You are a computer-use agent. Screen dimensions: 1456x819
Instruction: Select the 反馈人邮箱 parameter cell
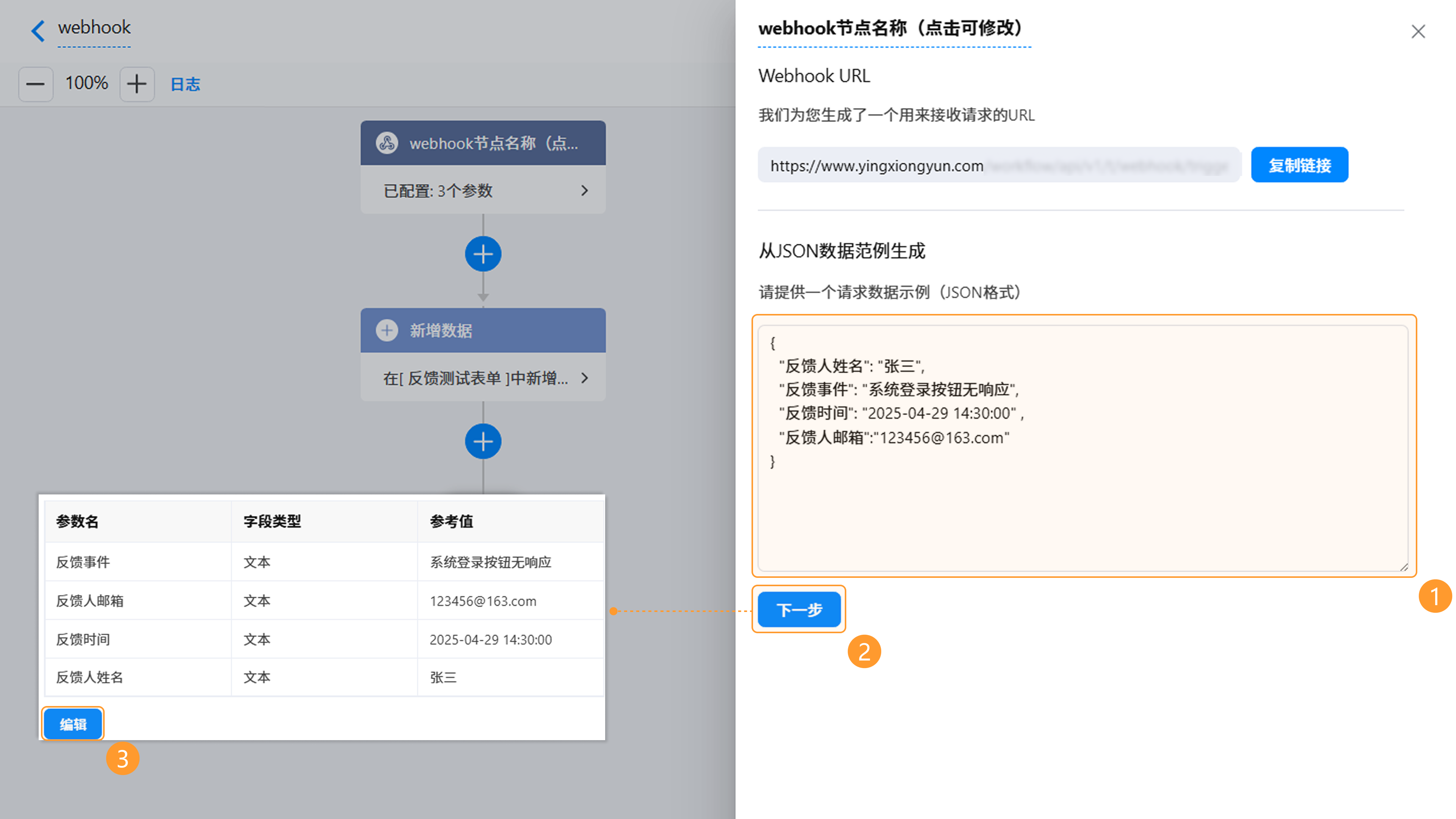(138, 601)
